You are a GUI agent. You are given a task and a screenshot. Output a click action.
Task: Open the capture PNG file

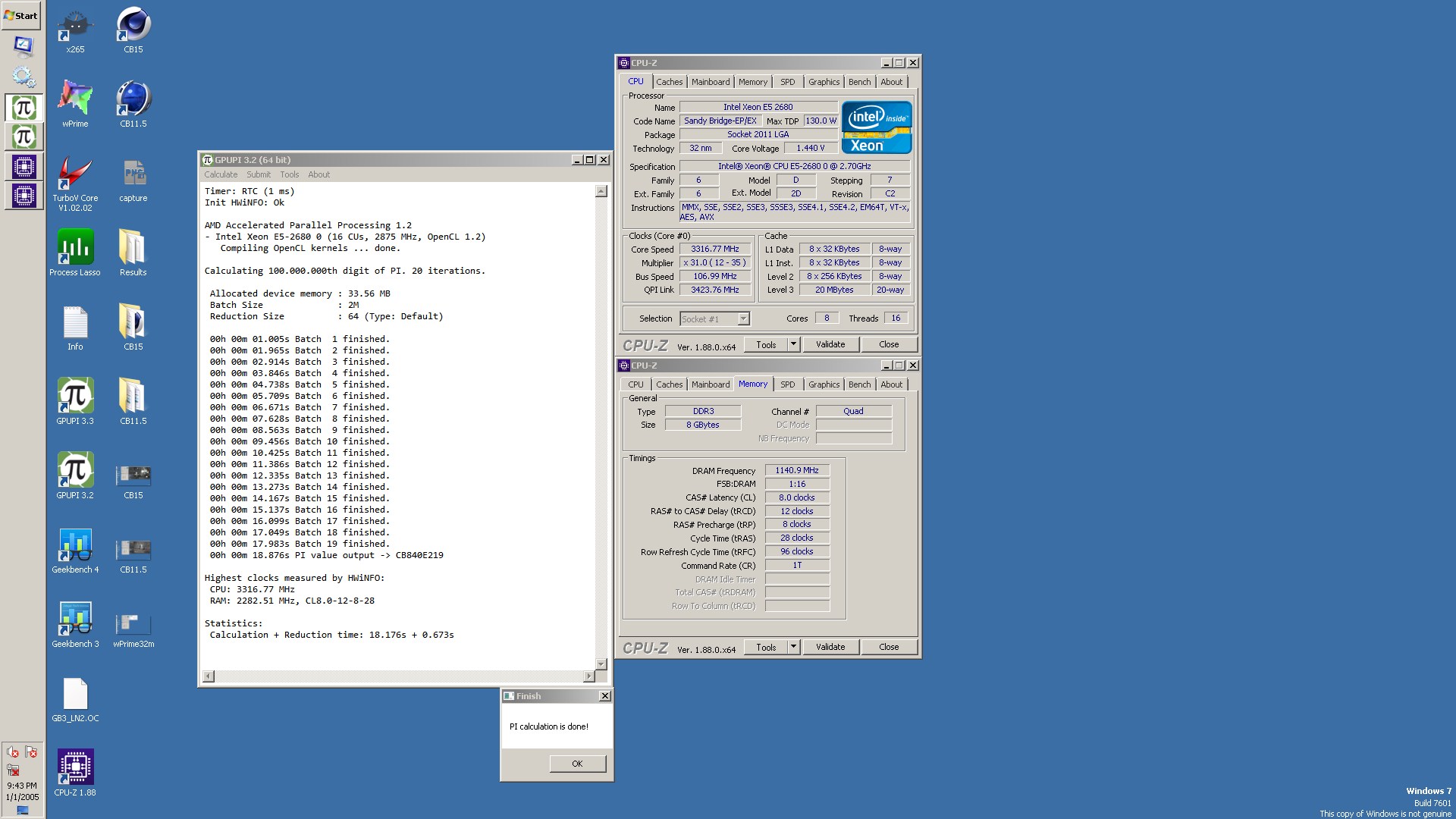tap(133, 180)
